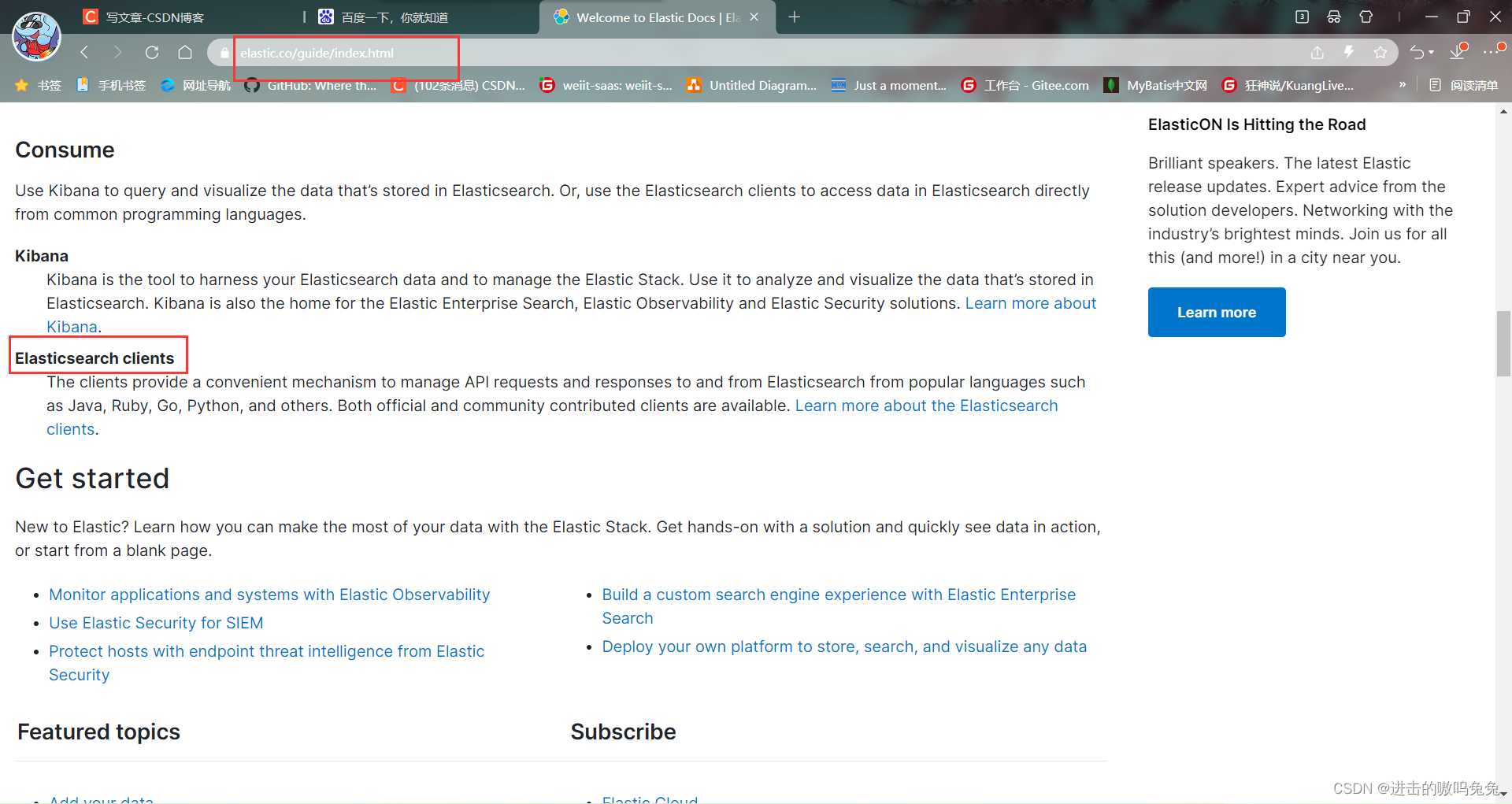Click the site security lock icon

(224, 53)
